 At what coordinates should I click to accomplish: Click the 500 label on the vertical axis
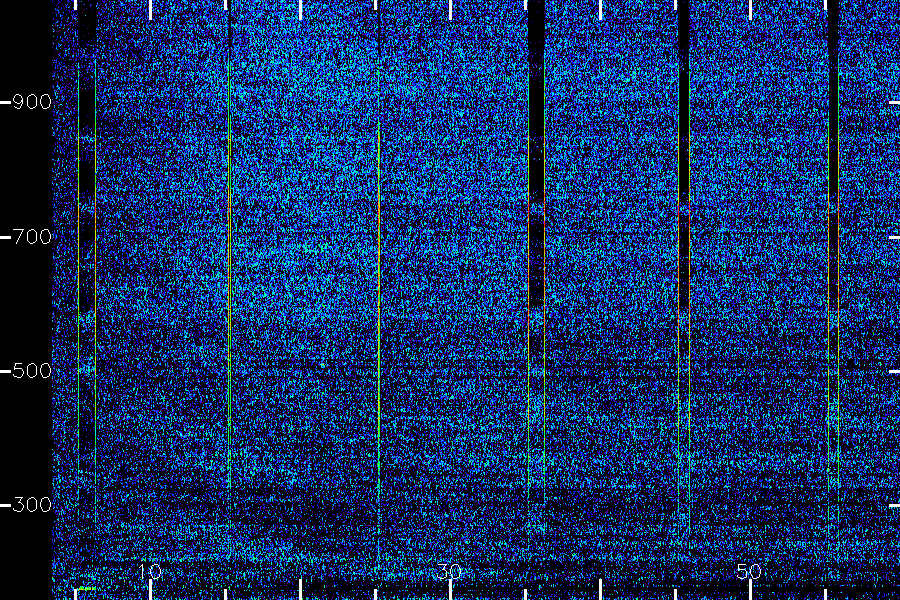(x=32, y=371)
